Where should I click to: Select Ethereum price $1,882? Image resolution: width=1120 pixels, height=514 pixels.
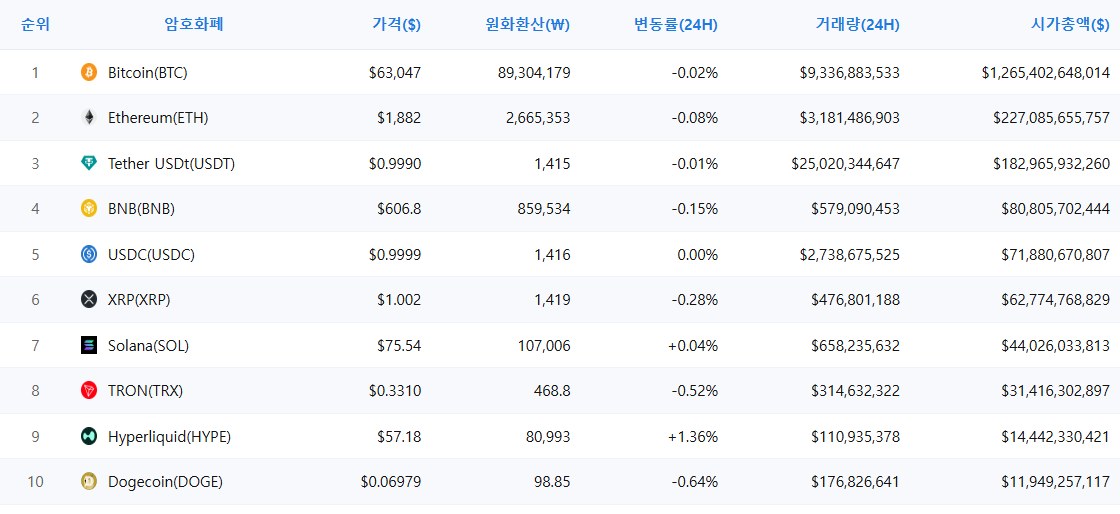399,119
